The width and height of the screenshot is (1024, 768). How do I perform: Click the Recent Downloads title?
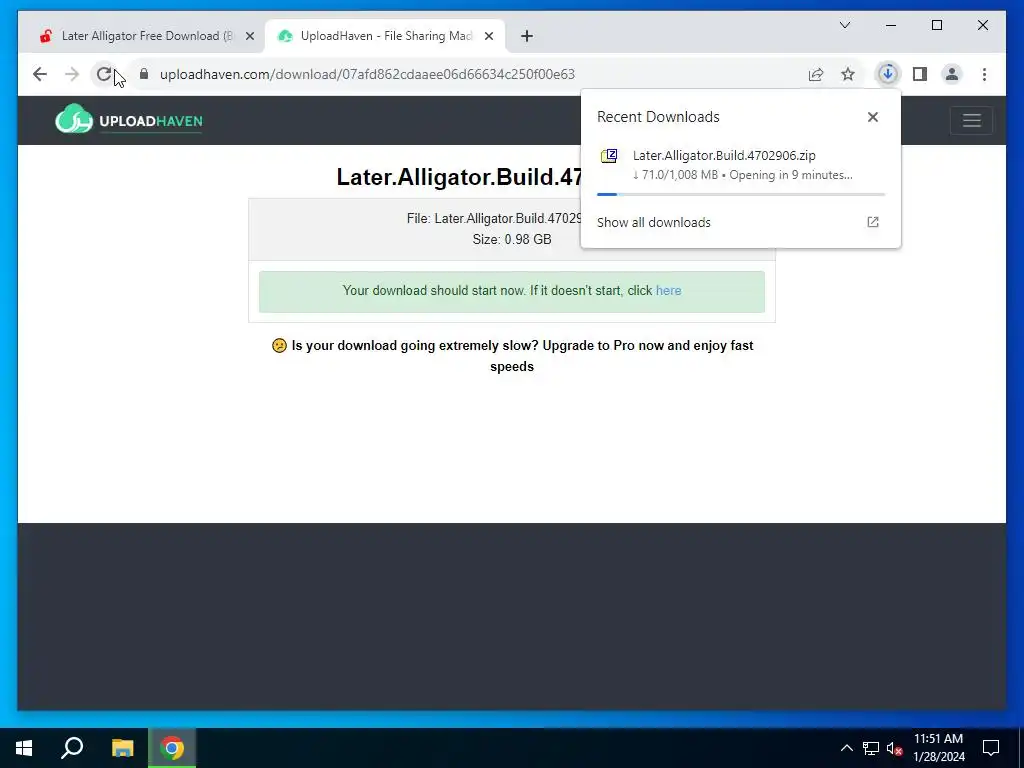(658, 117)
